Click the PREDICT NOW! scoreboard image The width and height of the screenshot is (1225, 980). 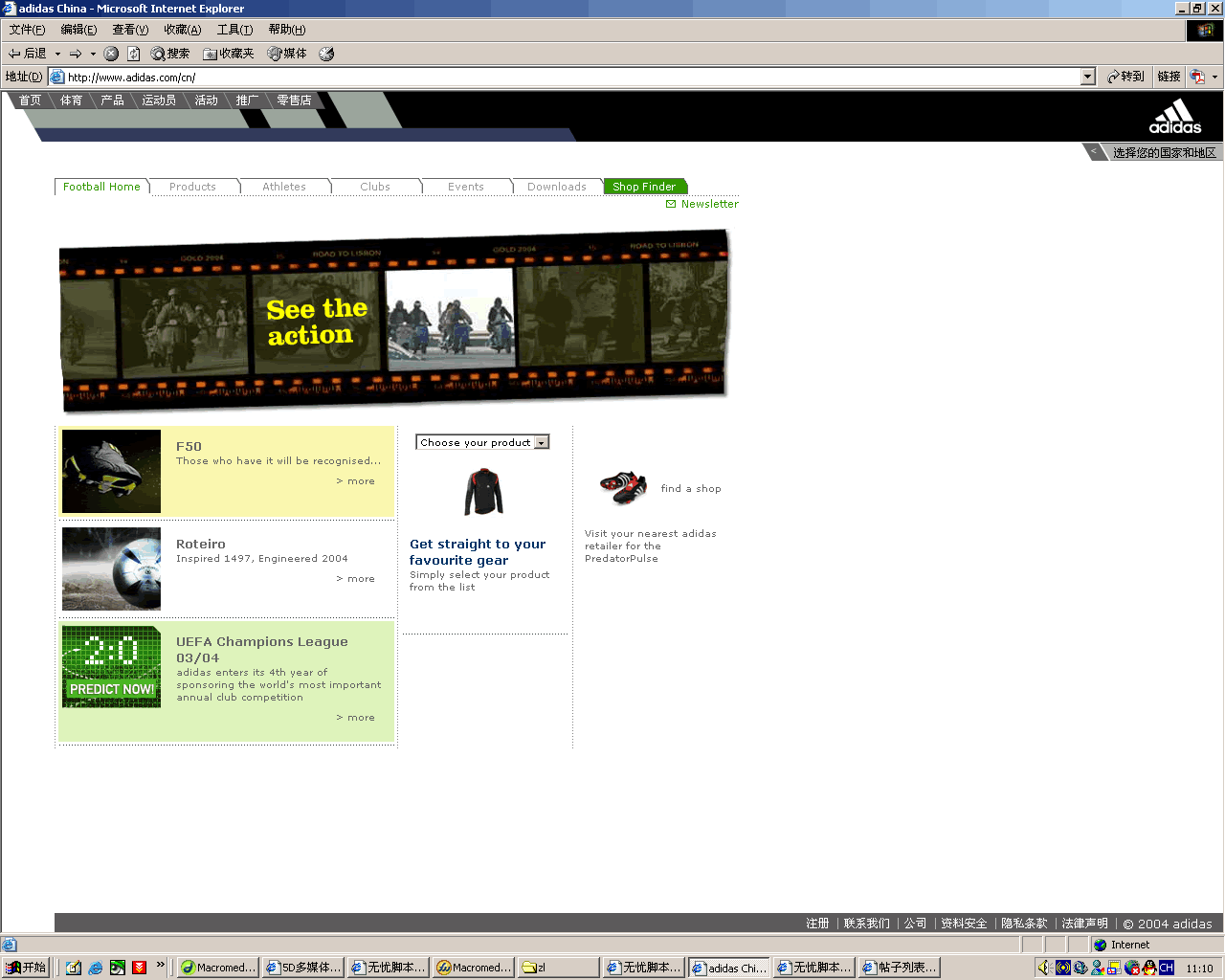[111, 667]
